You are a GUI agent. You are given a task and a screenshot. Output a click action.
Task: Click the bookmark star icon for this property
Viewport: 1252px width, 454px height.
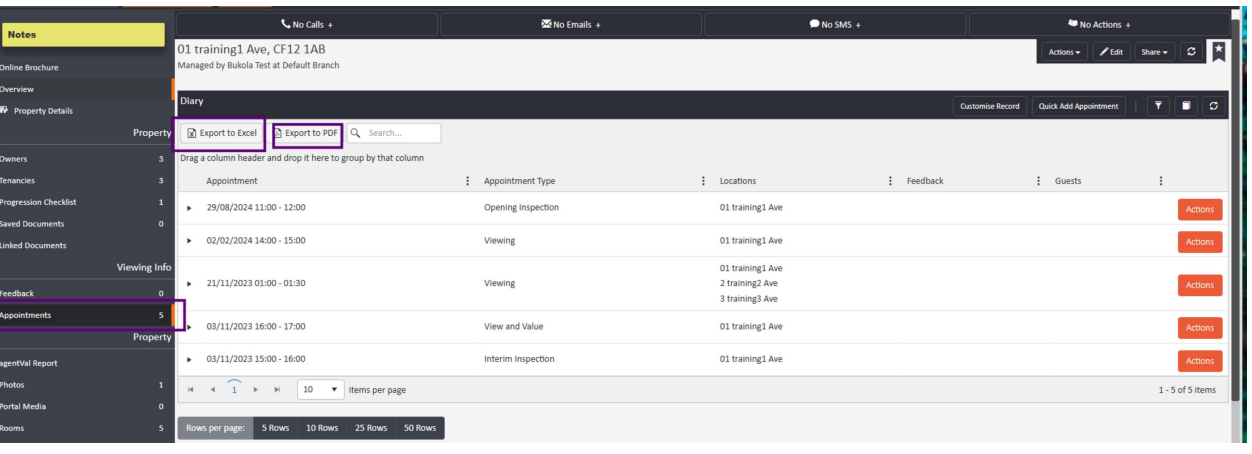1217,52
